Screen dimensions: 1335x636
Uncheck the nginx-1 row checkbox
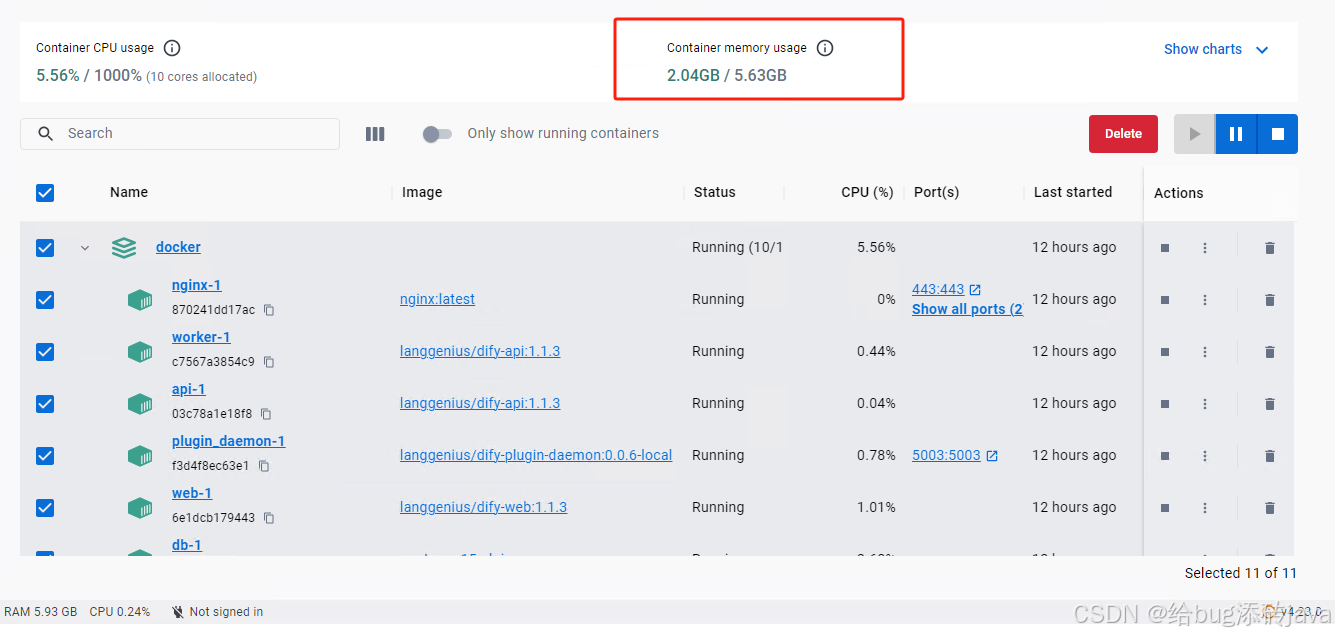pyautogui.click(x=45, y=299)
